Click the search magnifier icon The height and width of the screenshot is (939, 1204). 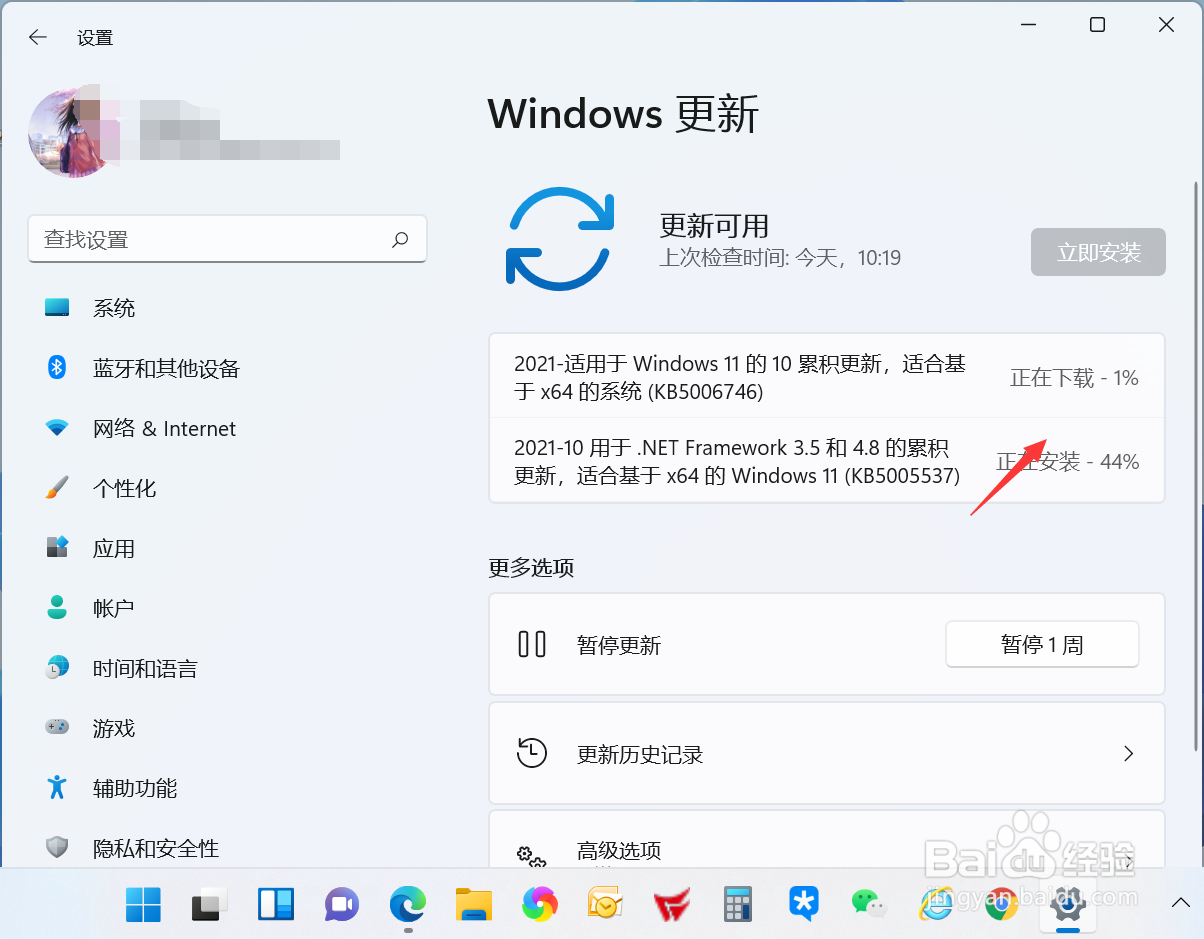[400, 239]
